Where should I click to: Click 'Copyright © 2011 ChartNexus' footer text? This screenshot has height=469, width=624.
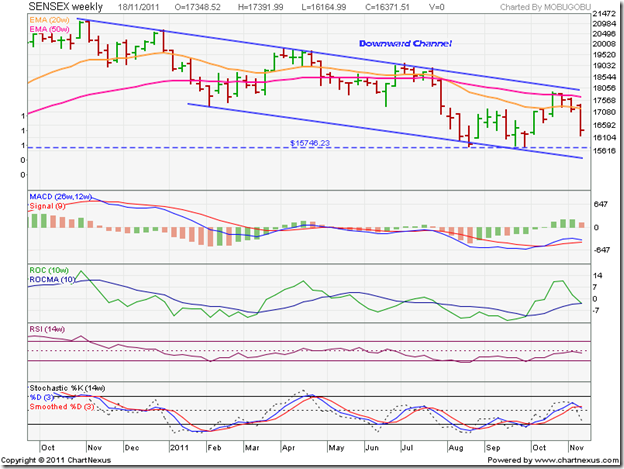tap(56, 460)
